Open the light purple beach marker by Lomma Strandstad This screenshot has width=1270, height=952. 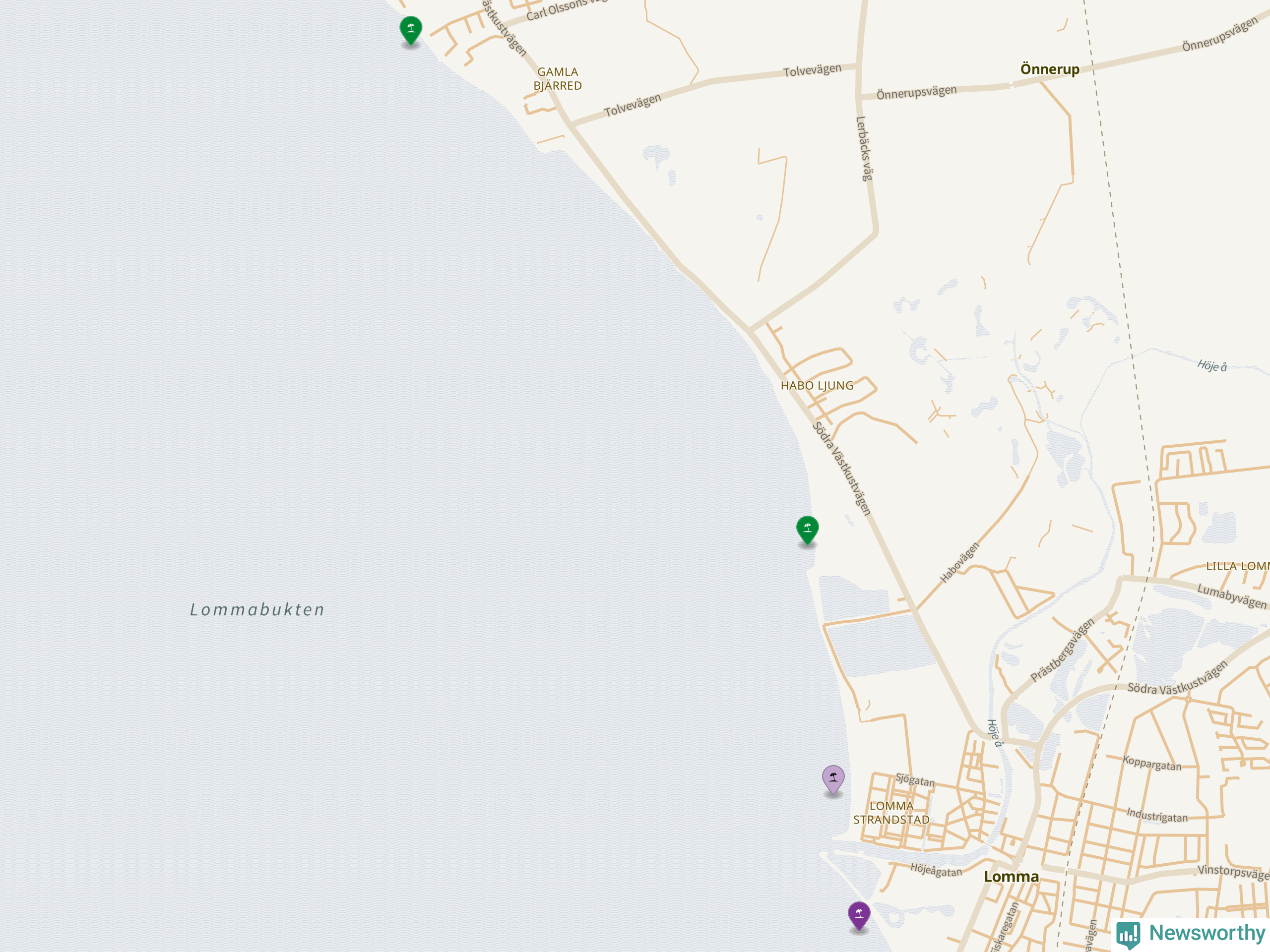[x=833, y=779]
